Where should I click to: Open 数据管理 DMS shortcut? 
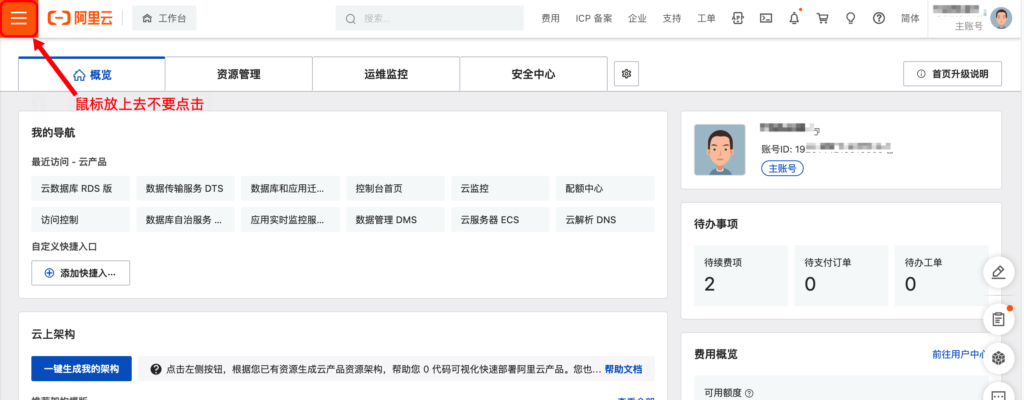point(395,220)
